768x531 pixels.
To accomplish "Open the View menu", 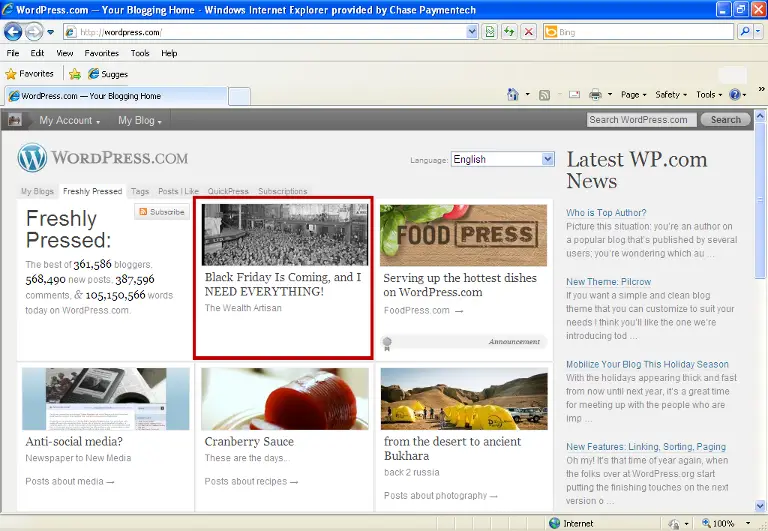I will [x=65, y=53].
